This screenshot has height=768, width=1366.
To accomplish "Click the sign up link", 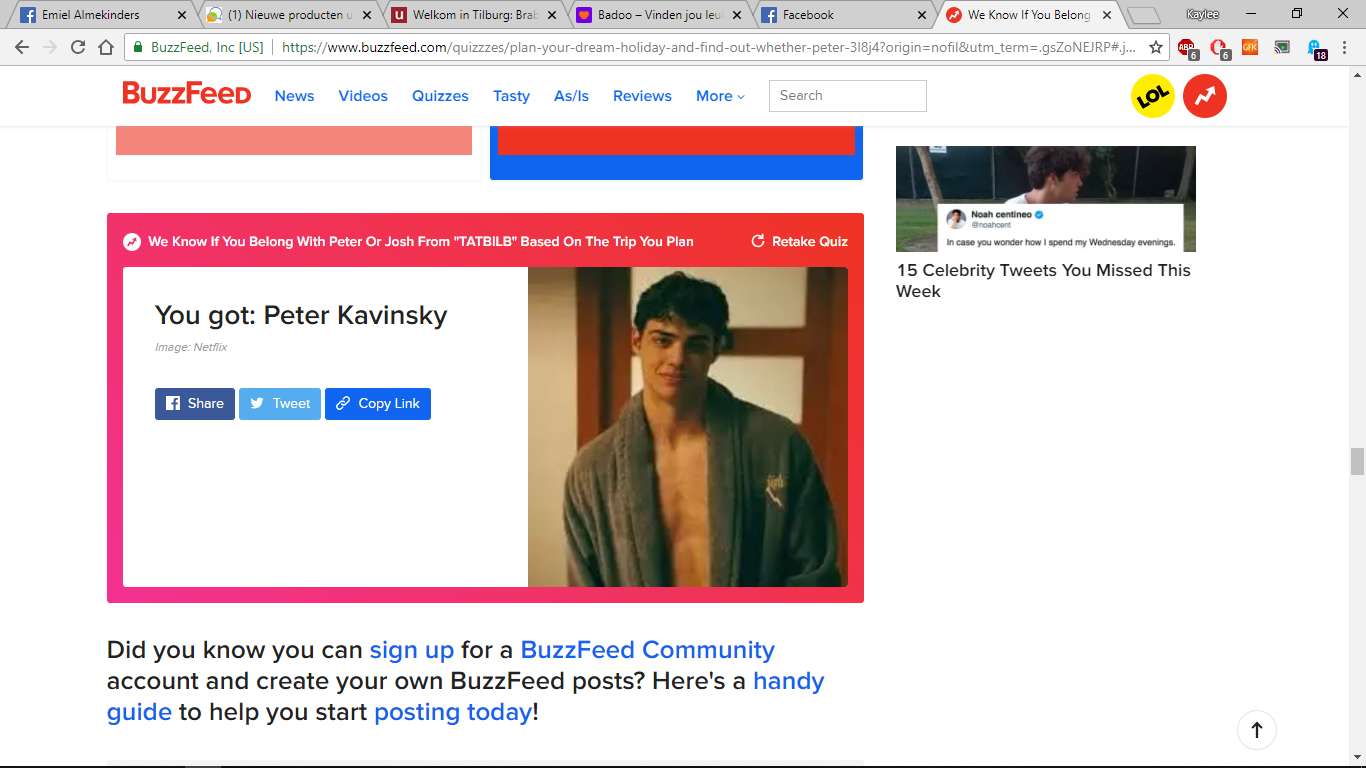I will click(412, 650).
